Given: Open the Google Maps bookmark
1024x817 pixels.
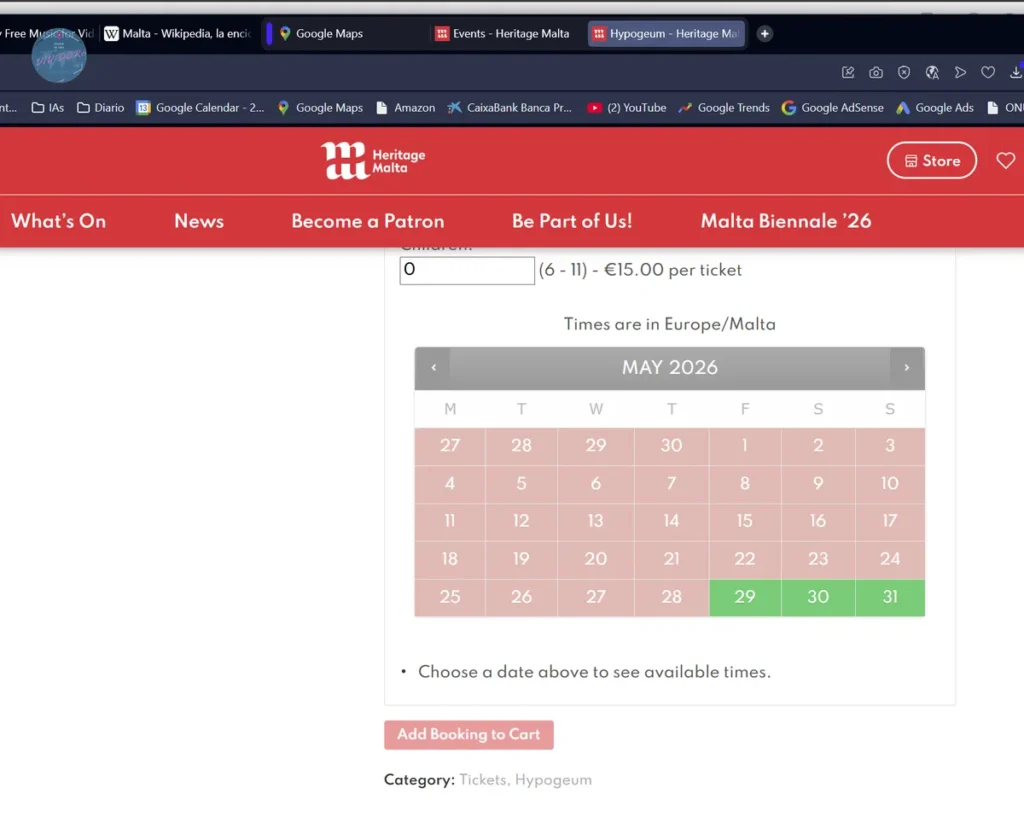Looking at the screenshot, I should 320,108.
